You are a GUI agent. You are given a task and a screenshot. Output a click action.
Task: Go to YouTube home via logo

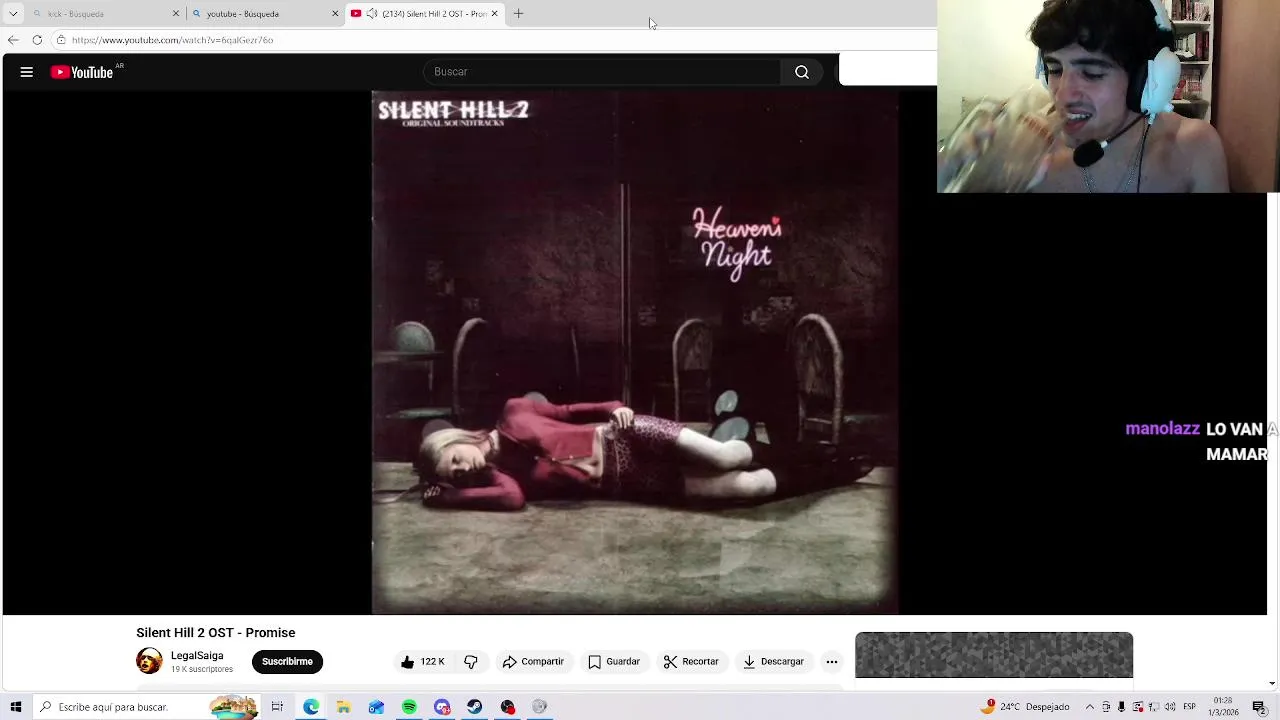[x=82, y=72]
